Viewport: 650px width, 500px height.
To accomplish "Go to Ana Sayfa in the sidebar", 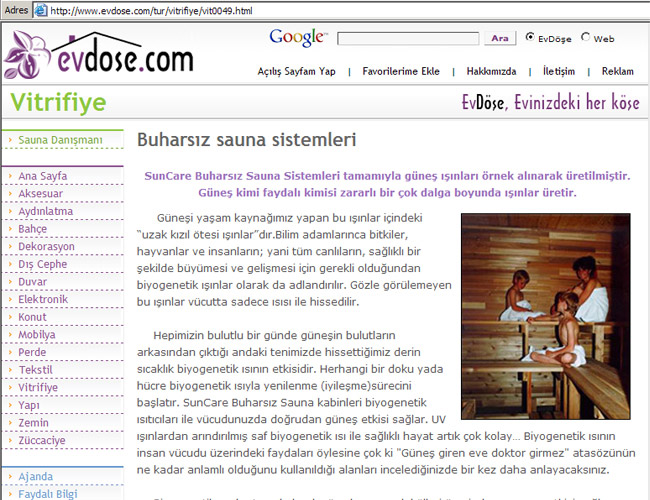I will click(43, 176).
